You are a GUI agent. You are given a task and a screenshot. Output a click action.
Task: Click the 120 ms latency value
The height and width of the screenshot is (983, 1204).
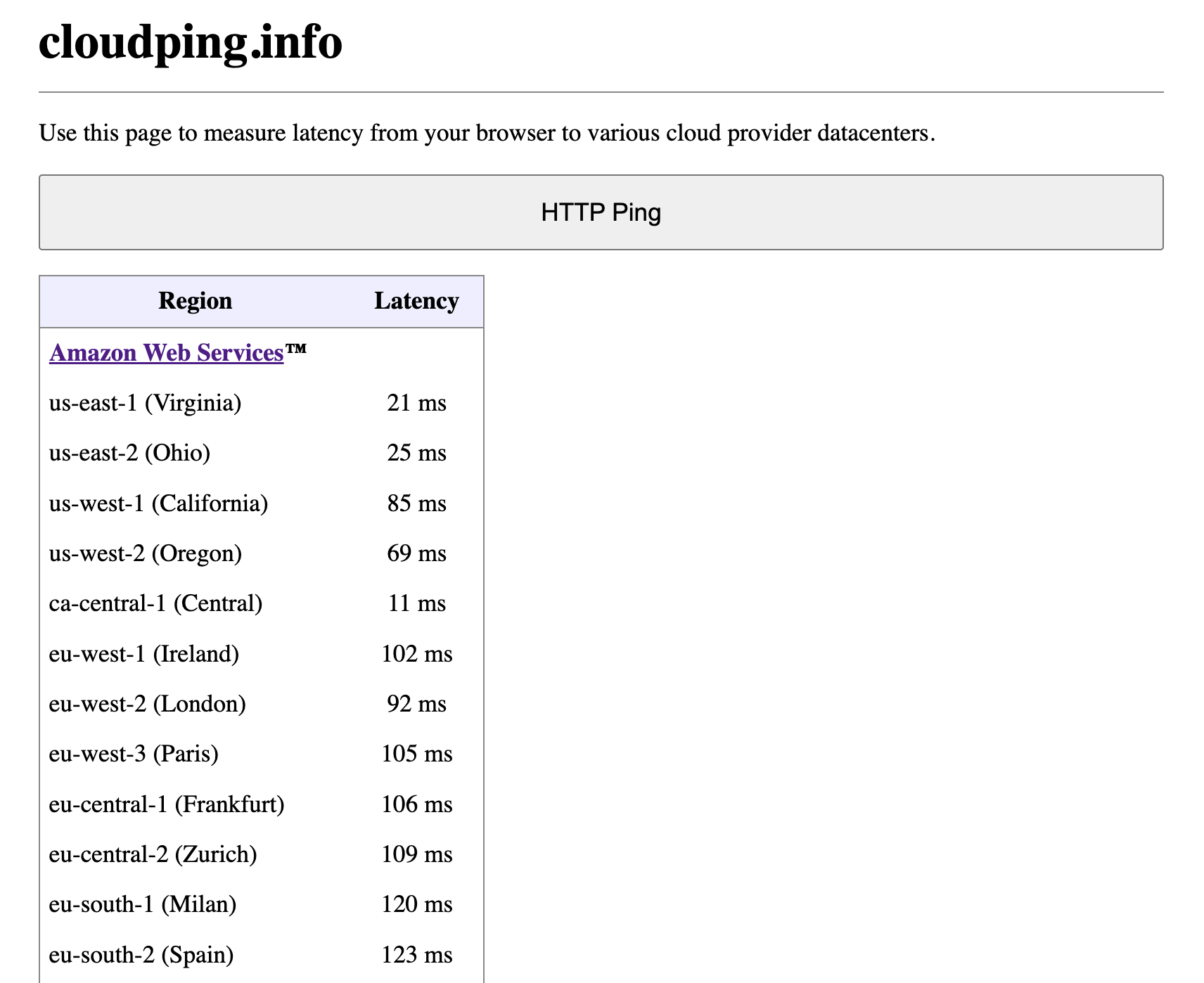(416, 904)
